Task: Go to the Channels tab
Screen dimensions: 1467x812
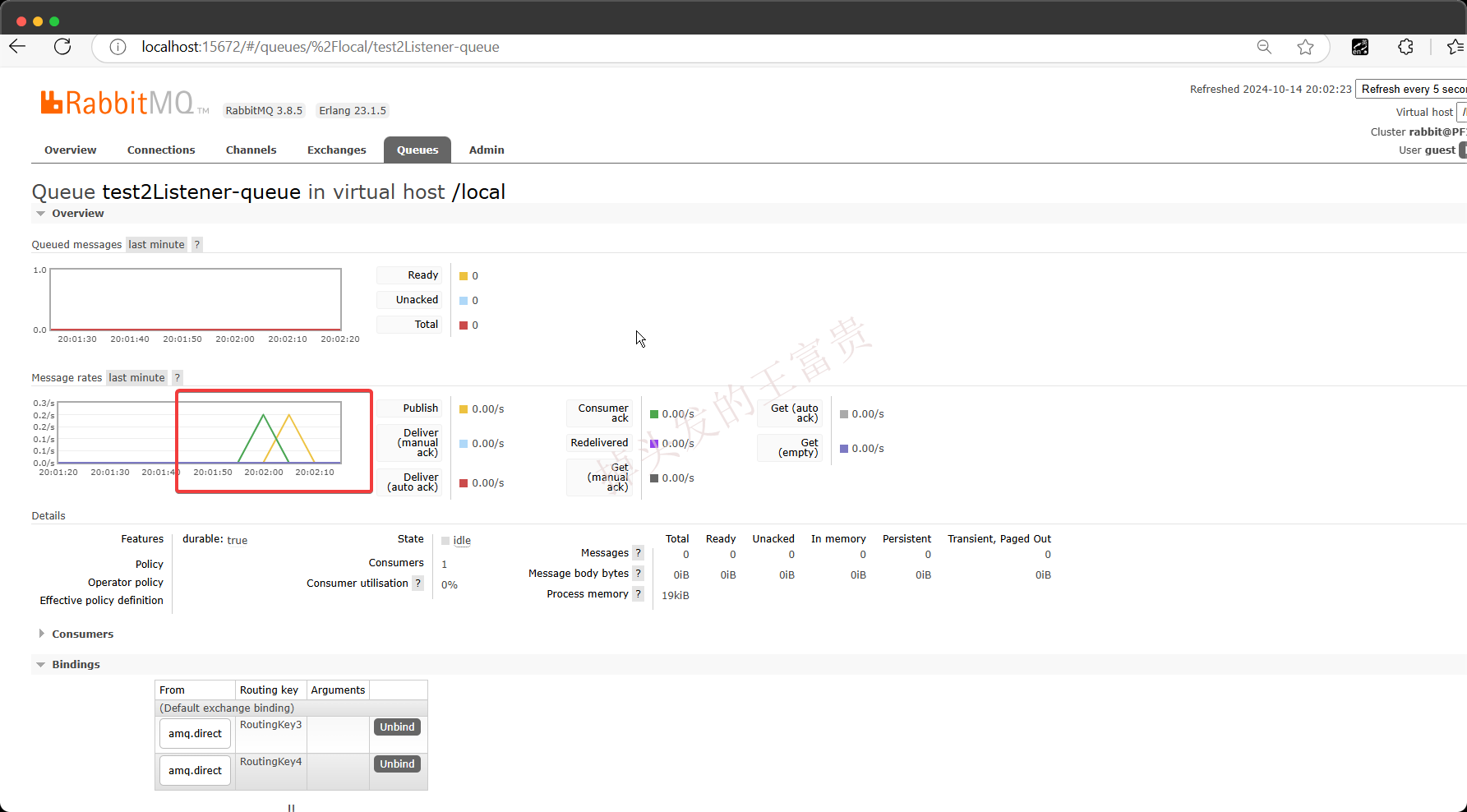Action: [251, 150]
